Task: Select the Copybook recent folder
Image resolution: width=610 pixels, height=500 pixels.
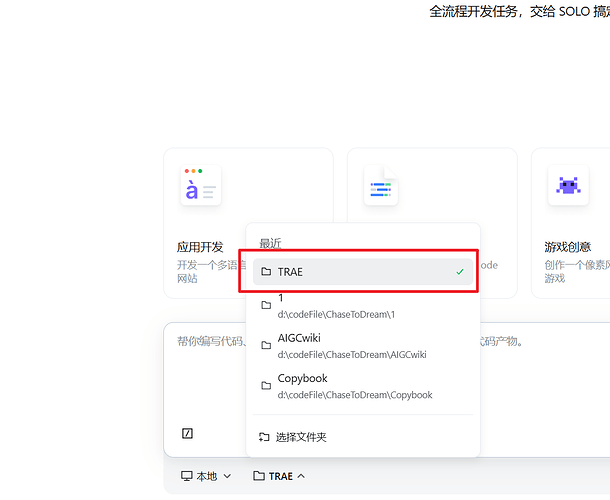Action: [363, 386]
